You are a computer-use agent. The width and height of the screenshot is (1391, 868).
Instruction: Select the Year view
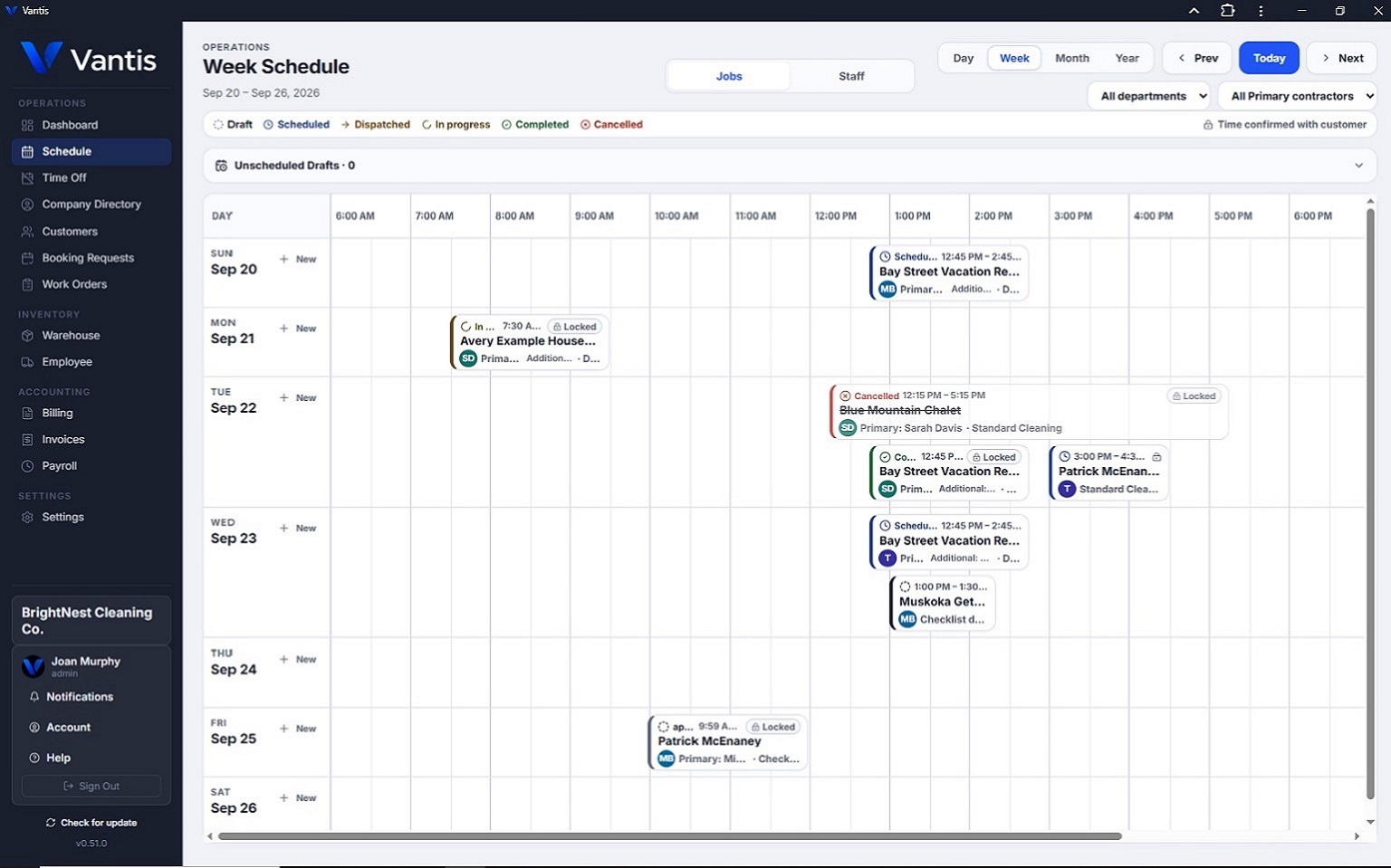[x=1127, y=58]
